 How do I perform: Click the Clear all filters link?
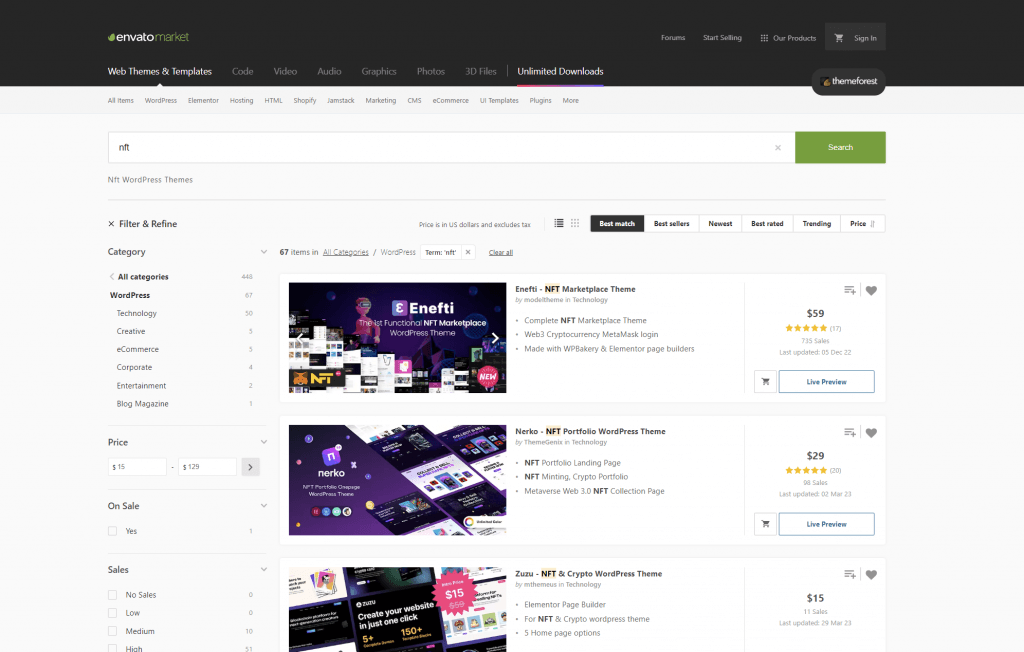pos(501,252)
